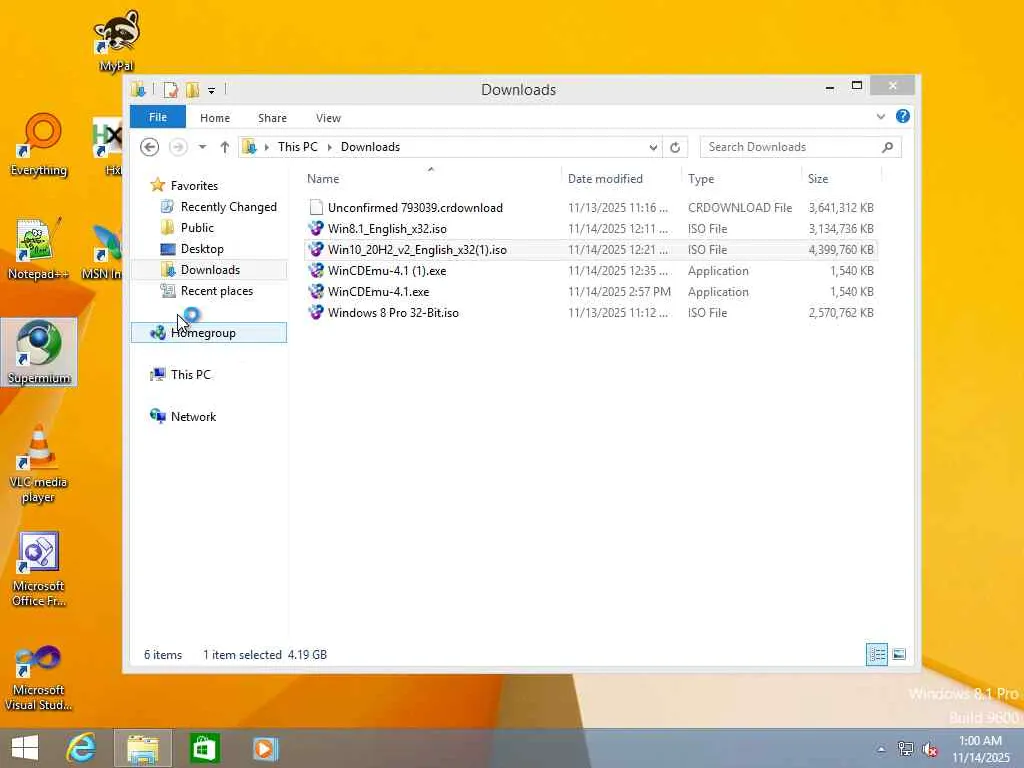Click File Explorer on the taskbar
The image size is (1024, 768).
[143, 748]
